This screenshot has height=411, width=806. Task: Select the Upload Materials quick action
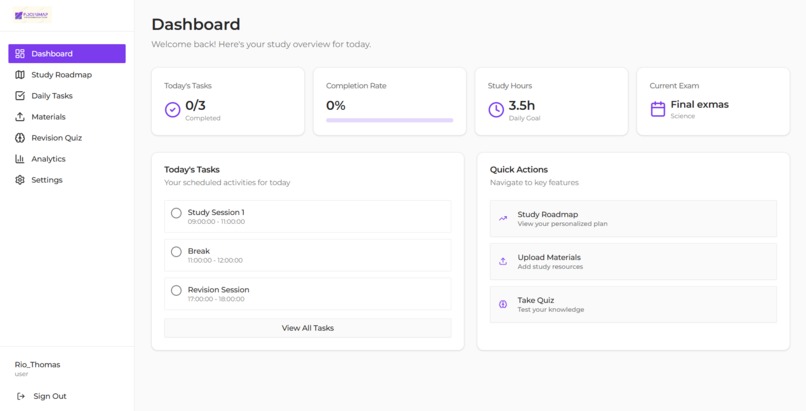click(633, 261)
